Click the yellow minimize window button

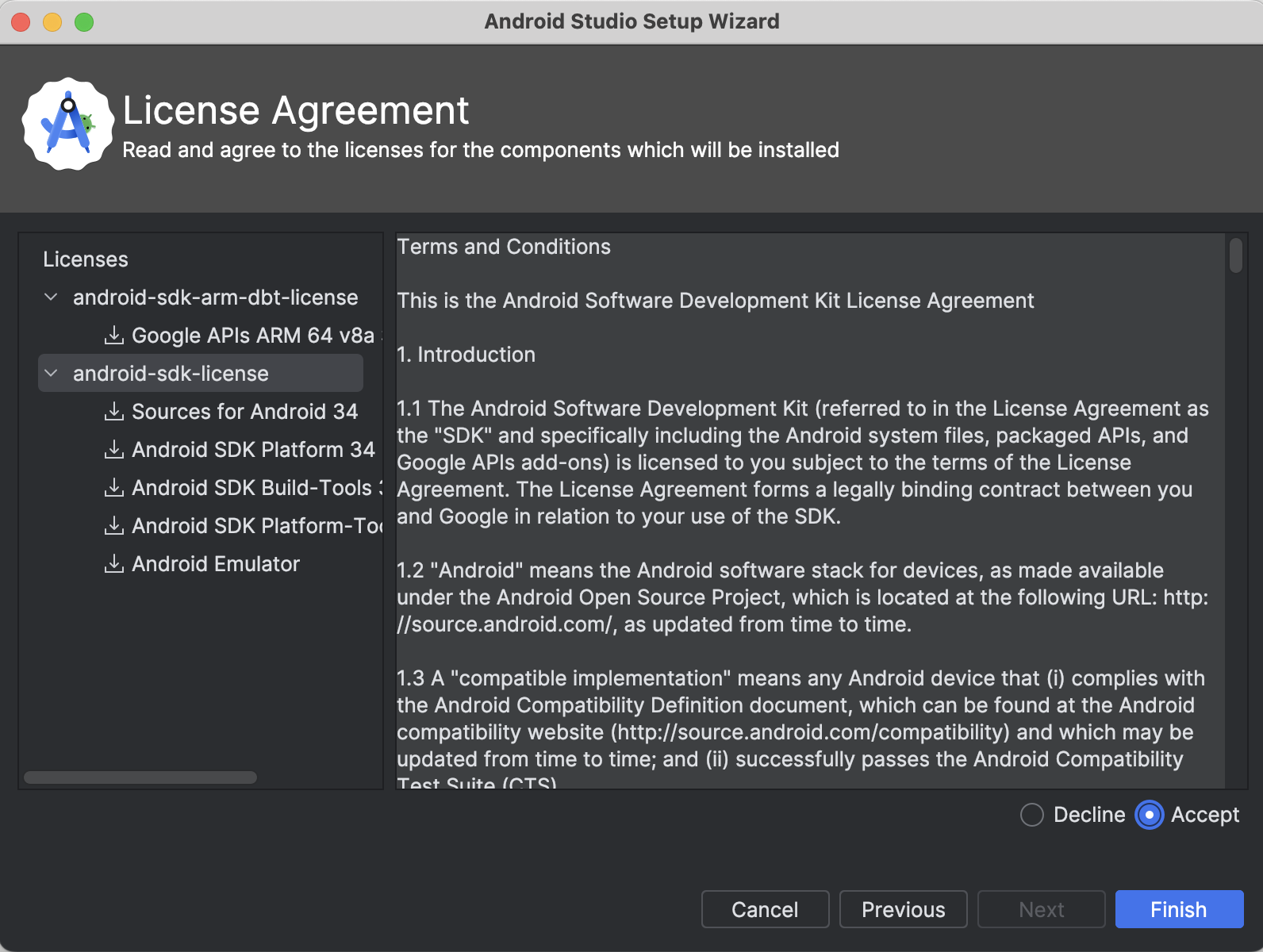tap(52, 22)
